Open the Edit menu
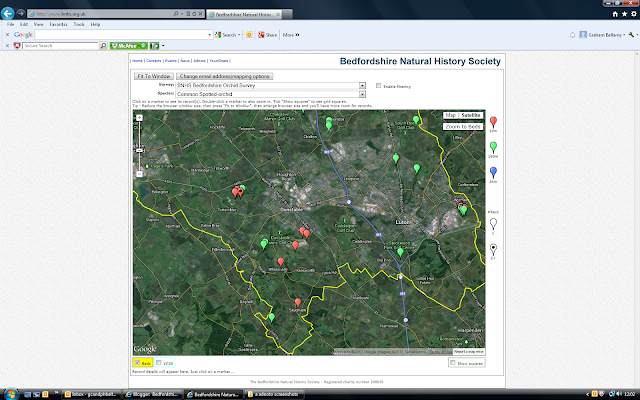640x400 pixels. (24, 24)
